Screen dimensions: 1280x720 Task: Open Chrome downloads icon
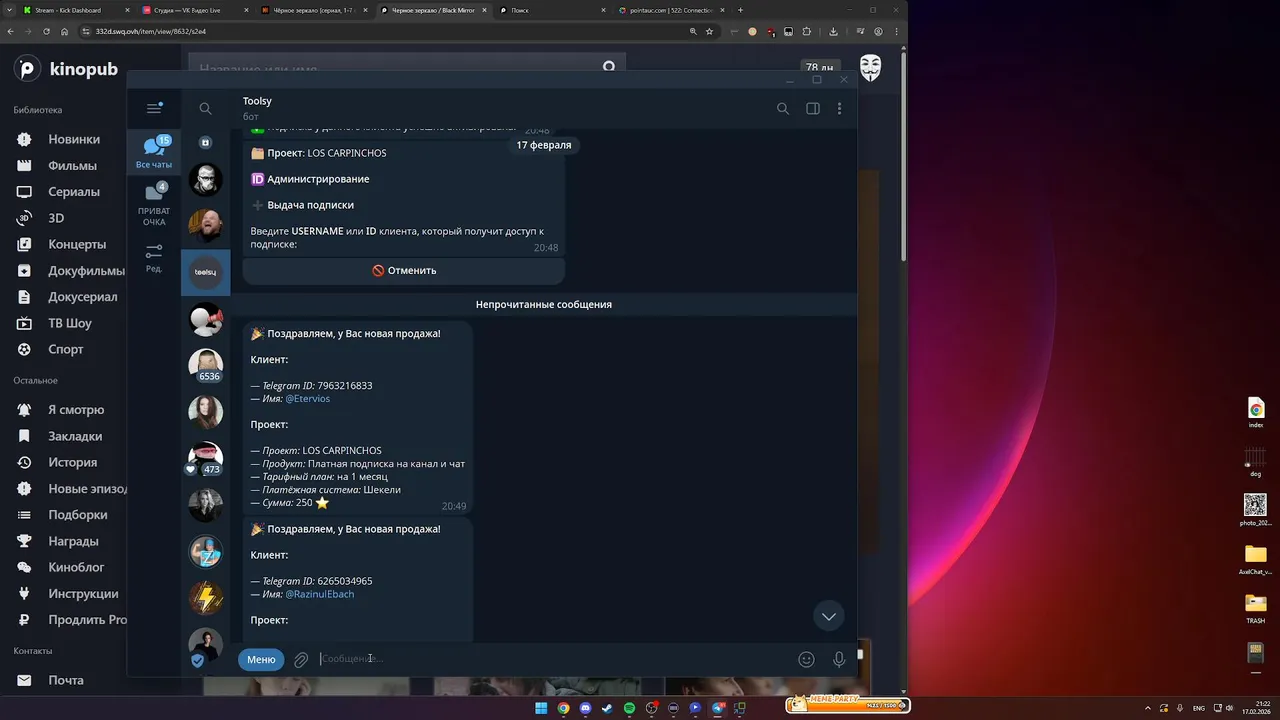coord(833,31)
